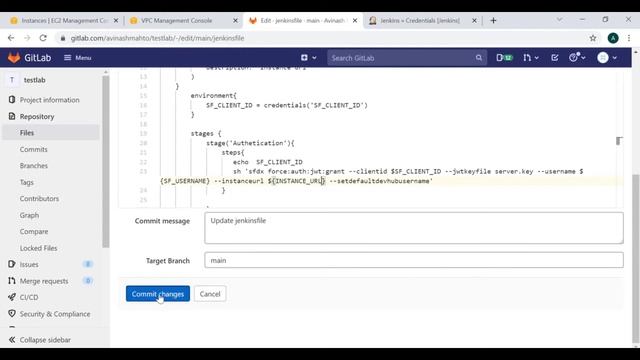Image resolution: width=640 pixels, height=360 pixels.
Task: Open the create new plus dropdown
Action: point(309,58)
